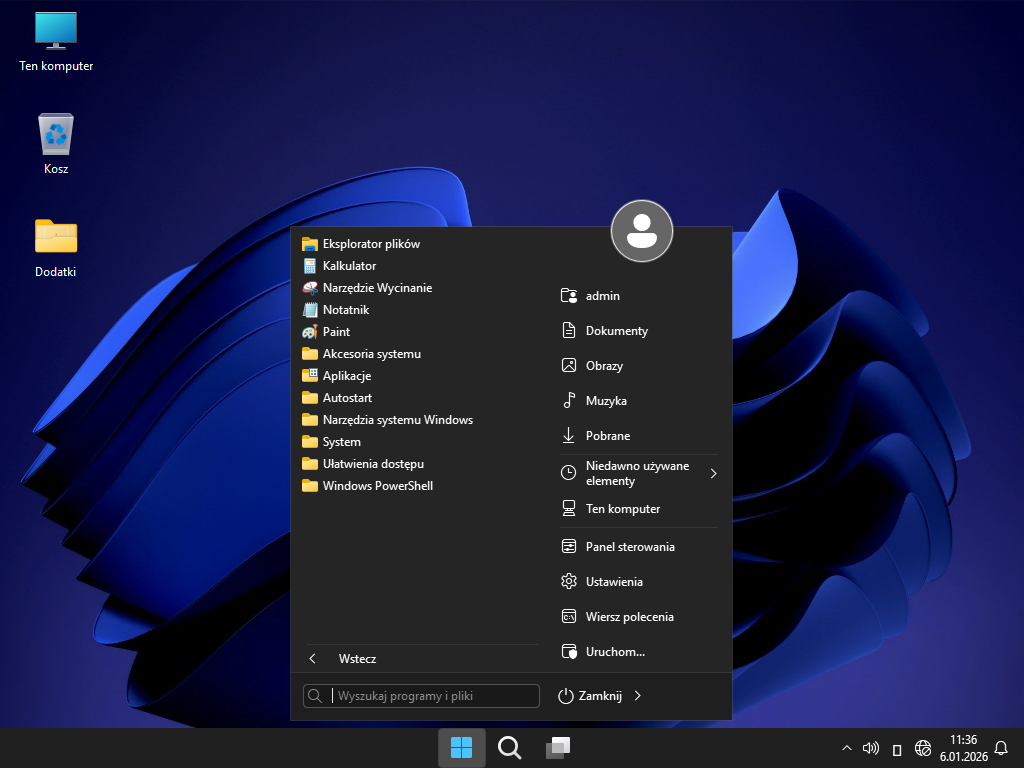Open shutdown options arrow next to Zamknij
This screenshot has height=768, width=1024.
click(638, 696)
